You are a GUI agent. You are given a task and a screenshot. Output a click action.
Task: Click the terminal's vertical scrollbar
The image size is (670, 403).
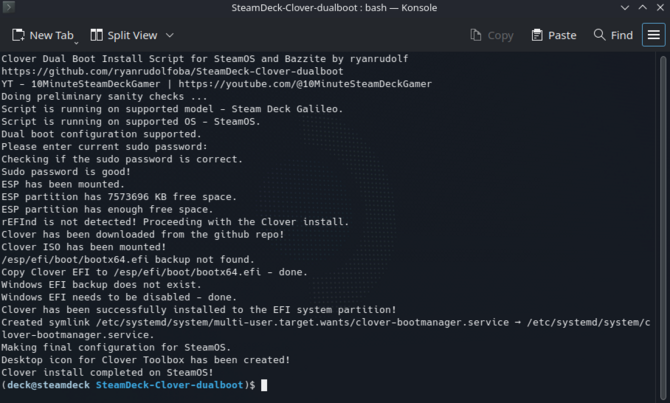tap(663, 227)
